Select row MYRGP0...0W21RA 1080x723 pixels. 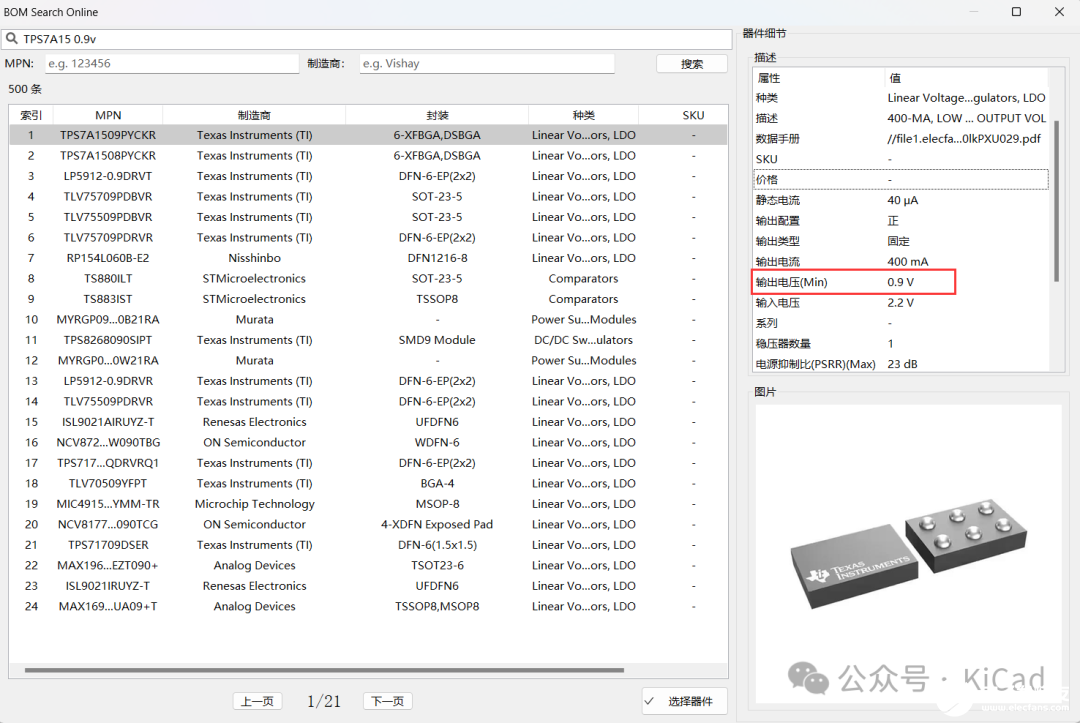(368, 360)
